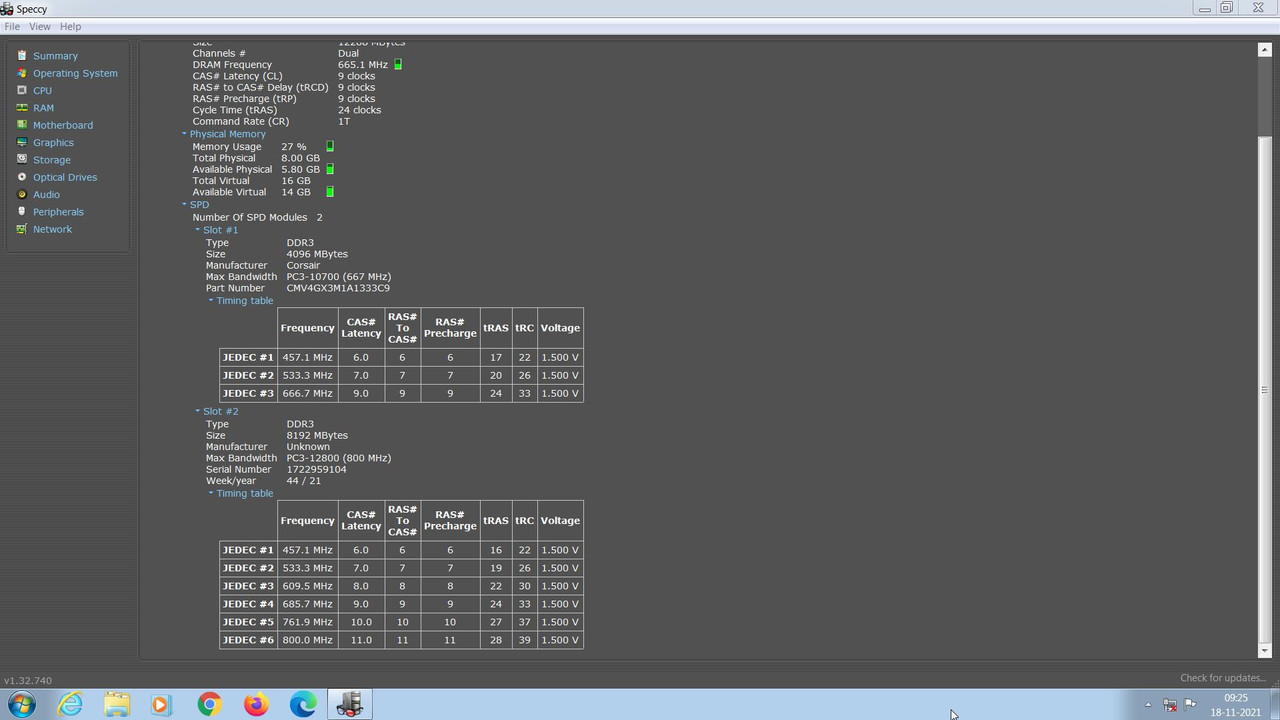Viewport: 1280px width, 720px height.
Task: Click the 8192 MBytes size value
Action: tap(317, 436)
